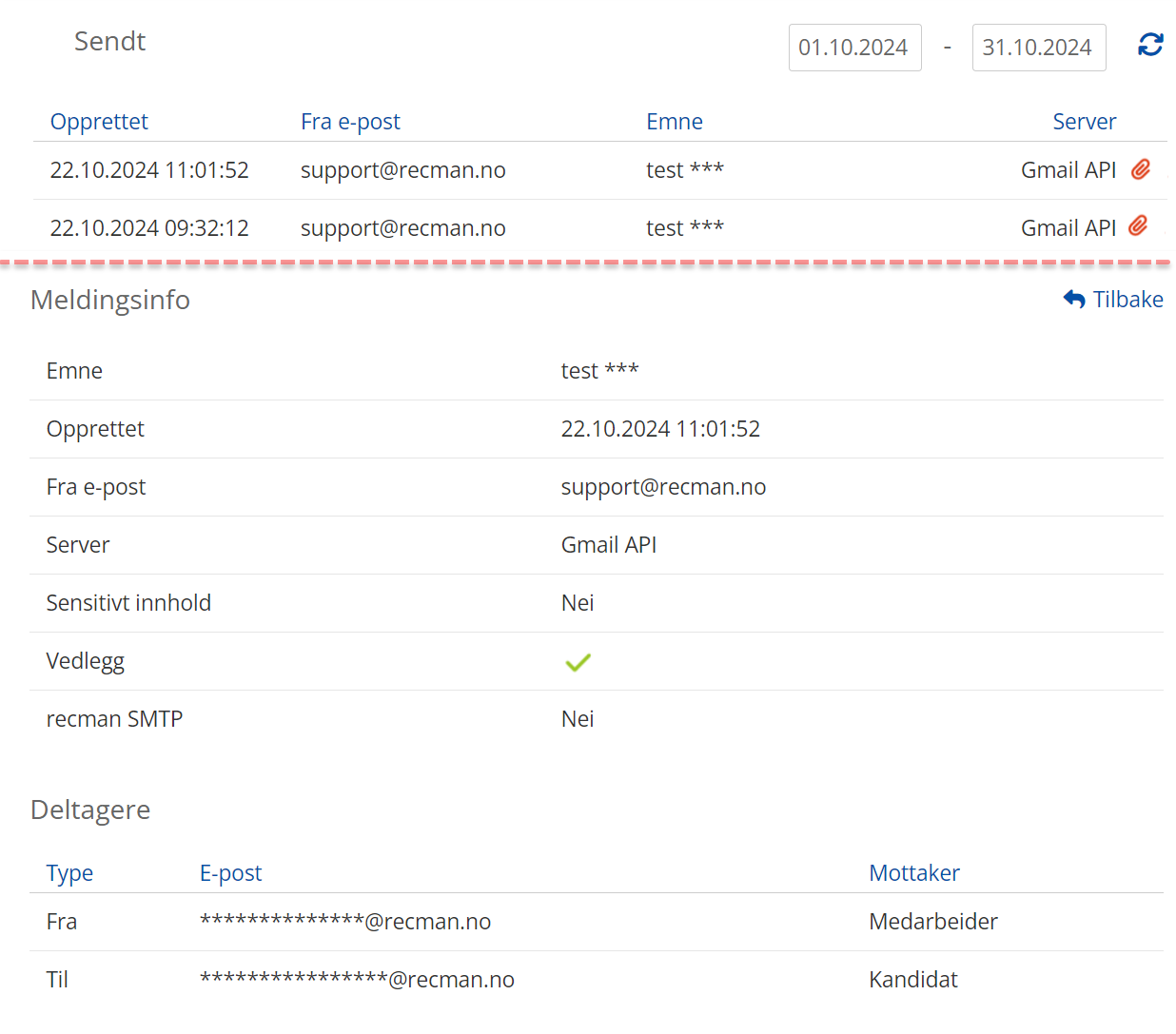Image resolution: width=1176 pixels, height=1034 pixels.
Task: Open the start date field 01.10.2024
Action: [853, 48]
